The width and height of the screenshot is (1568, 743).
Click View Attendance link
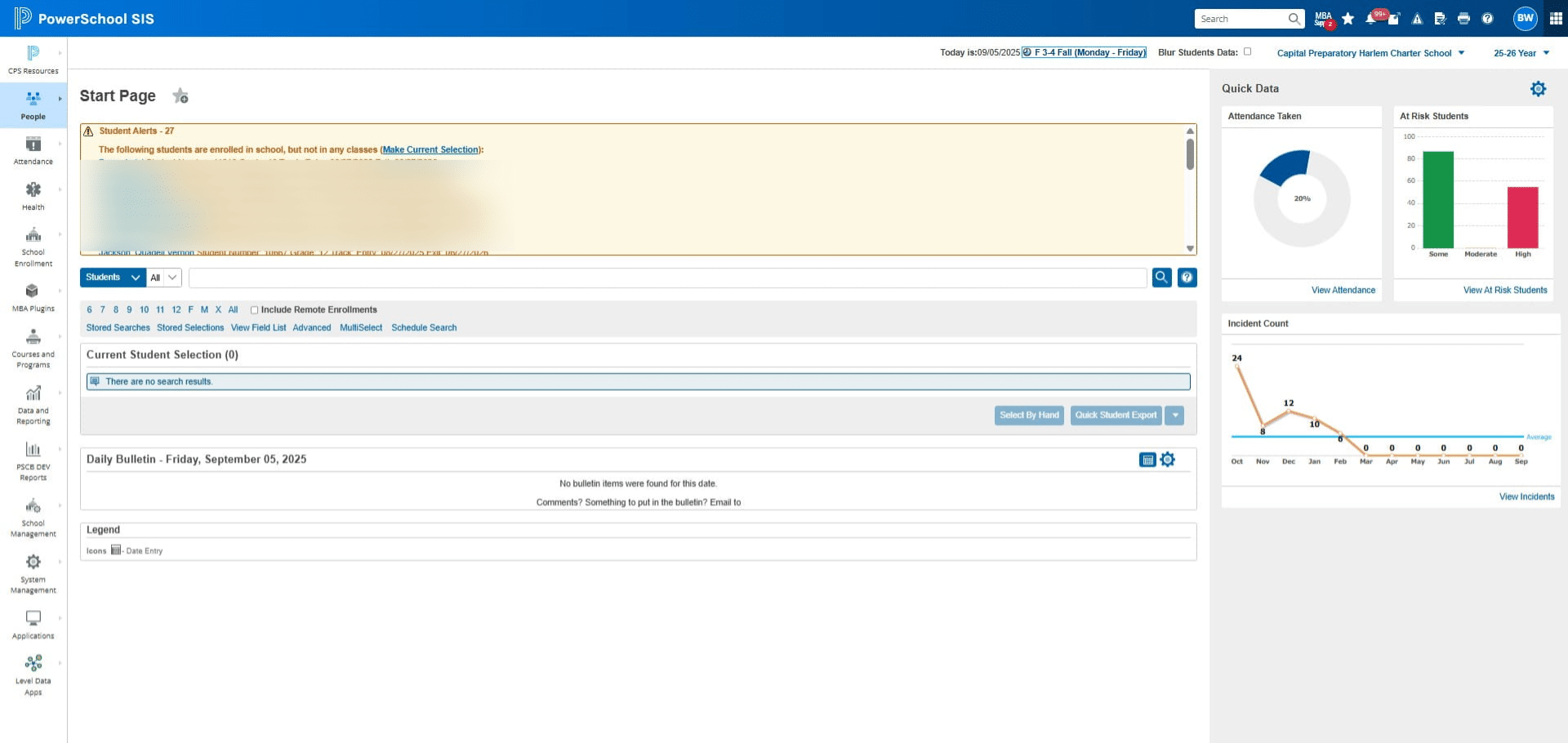[x=1343, y=291]
